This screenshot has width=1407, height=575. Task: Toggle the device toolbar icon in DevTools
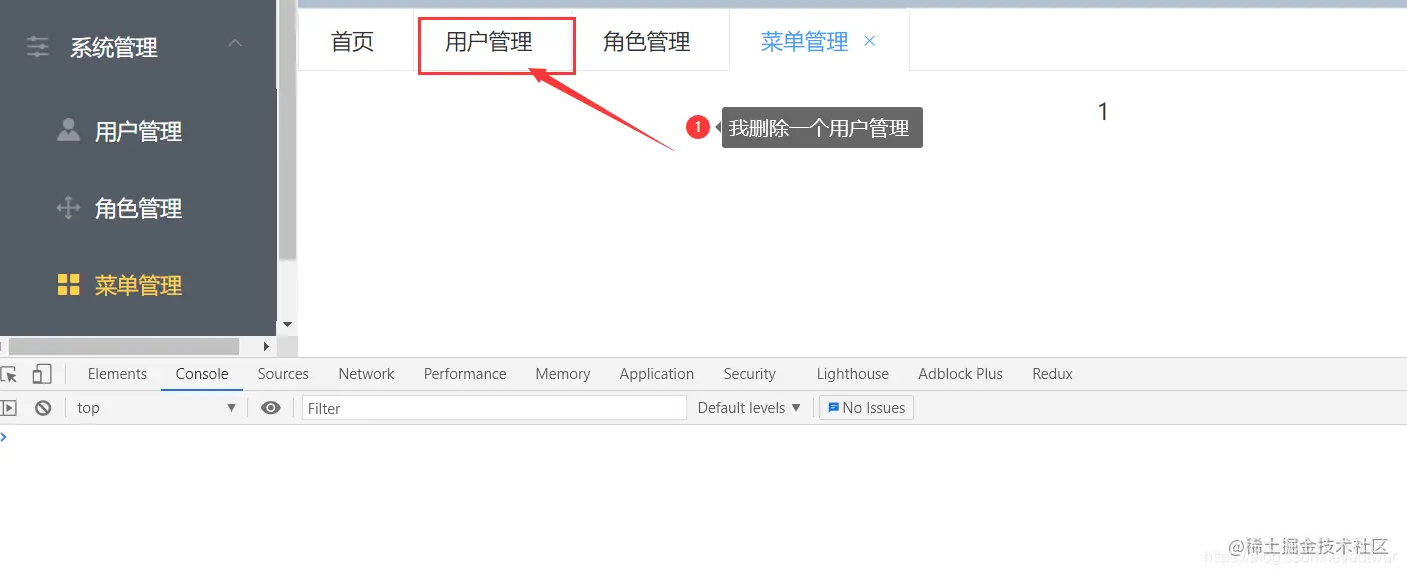41,374
